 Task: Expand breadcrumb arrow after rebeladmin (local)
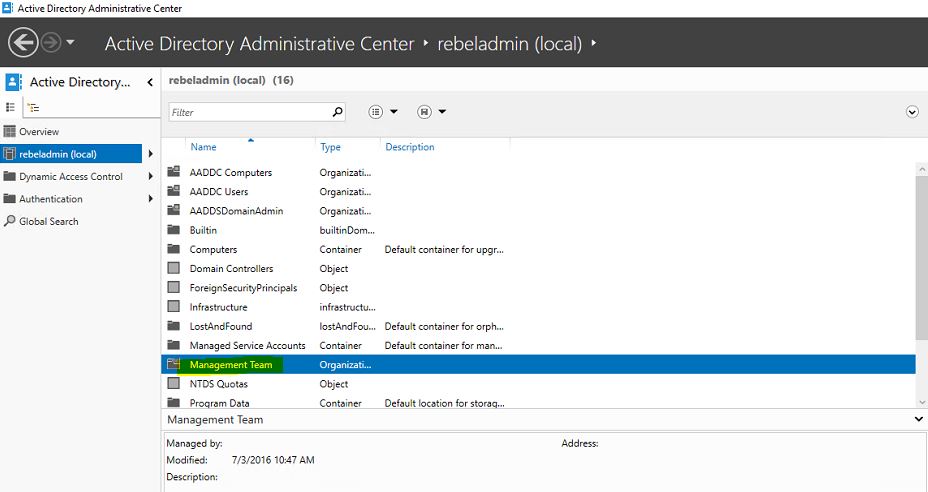coord(594,43)
